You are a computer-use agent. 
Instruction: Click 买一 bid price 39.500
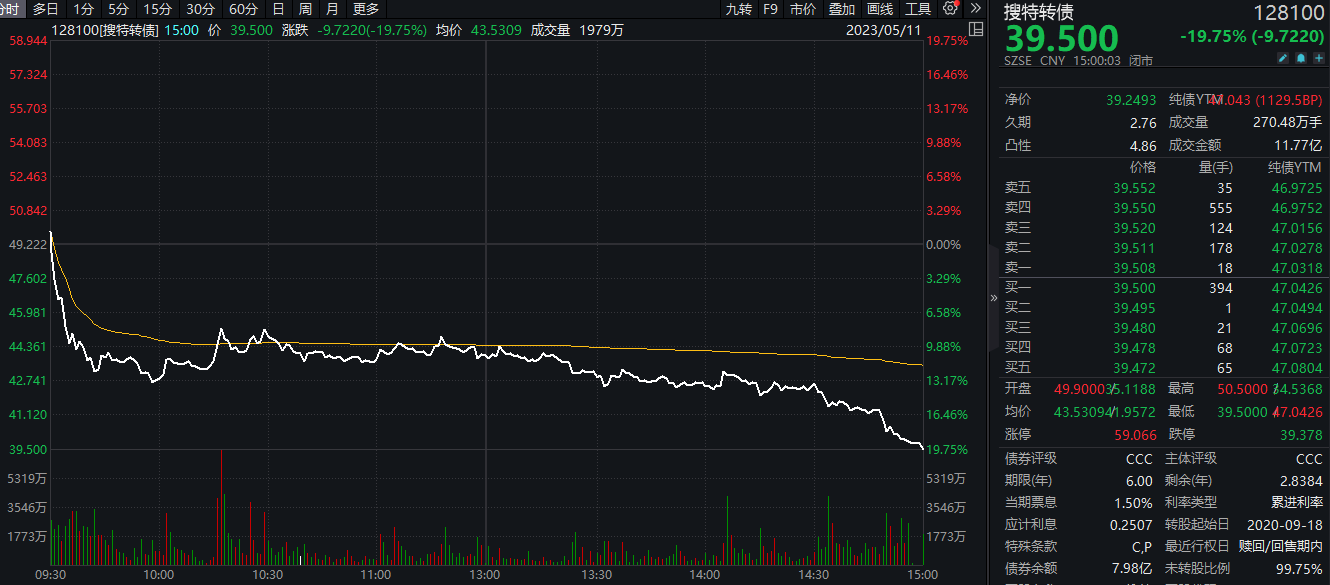click(x=1134, y=288)
